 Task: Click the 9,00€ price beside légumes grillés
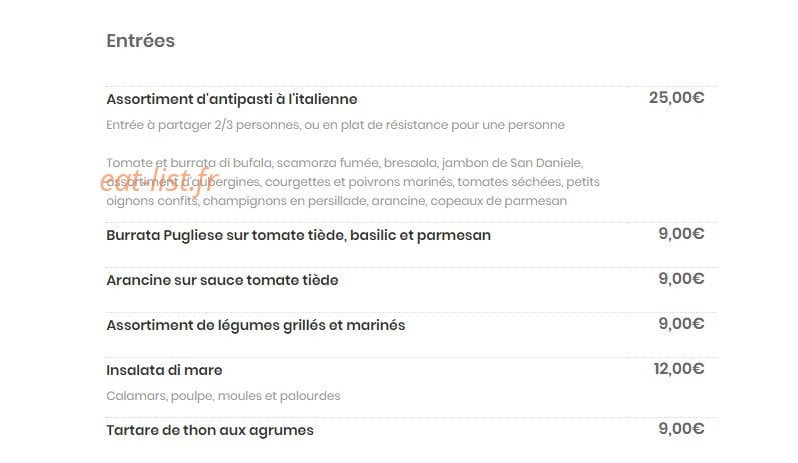point(681,324)
